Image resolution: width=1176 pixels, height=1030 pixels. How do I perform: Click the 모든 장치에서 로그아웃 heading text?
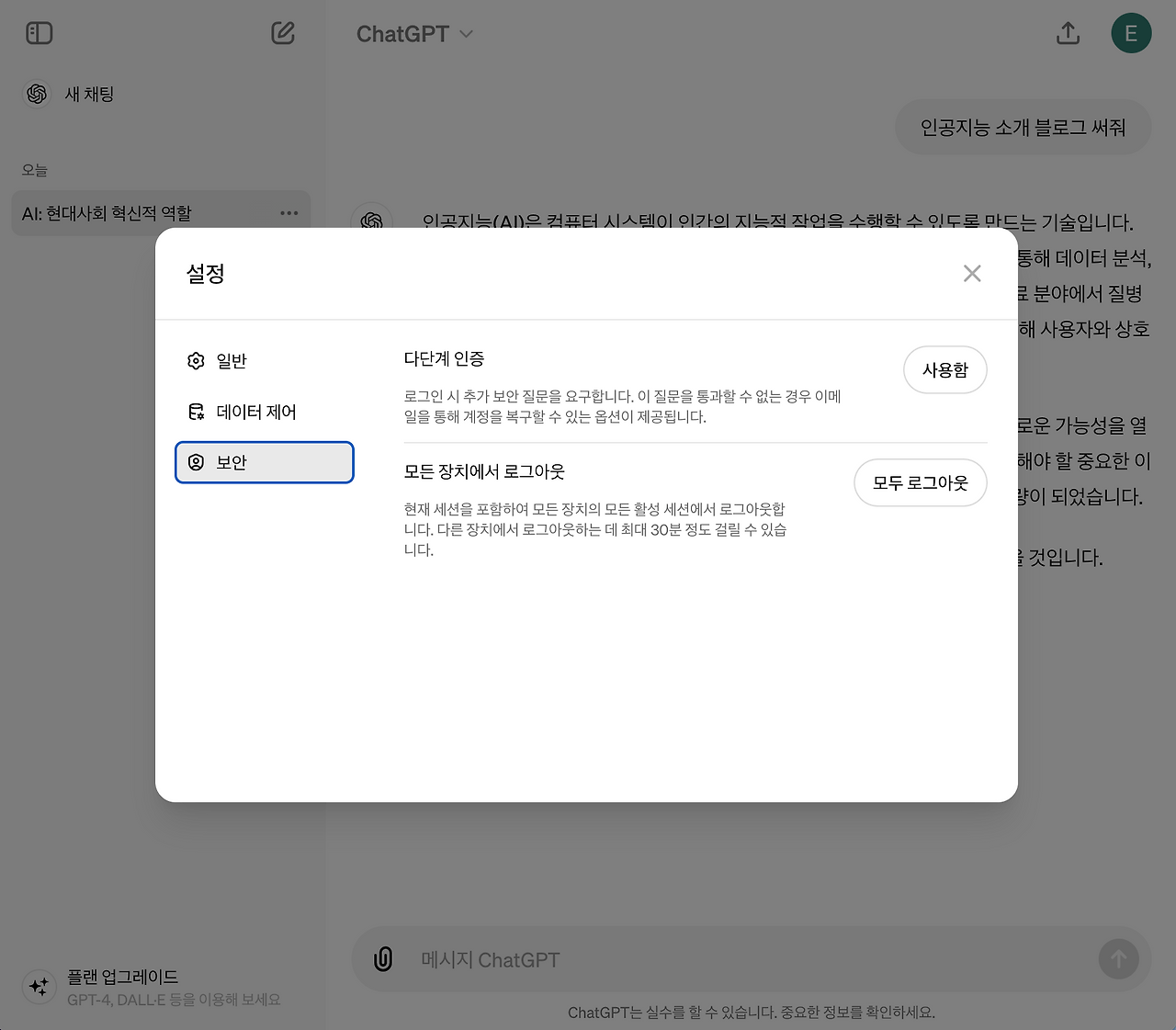[x=484, y=471]
